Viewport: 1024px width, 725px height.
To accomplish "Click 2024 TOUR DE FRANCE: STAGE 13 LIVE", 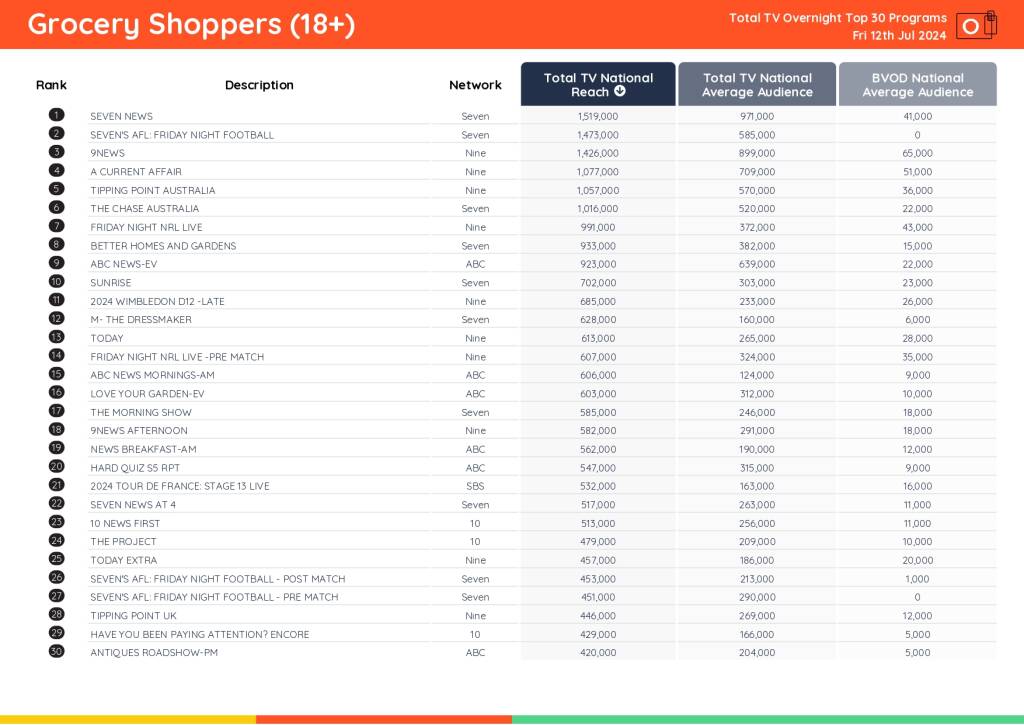I will [180, 486].
